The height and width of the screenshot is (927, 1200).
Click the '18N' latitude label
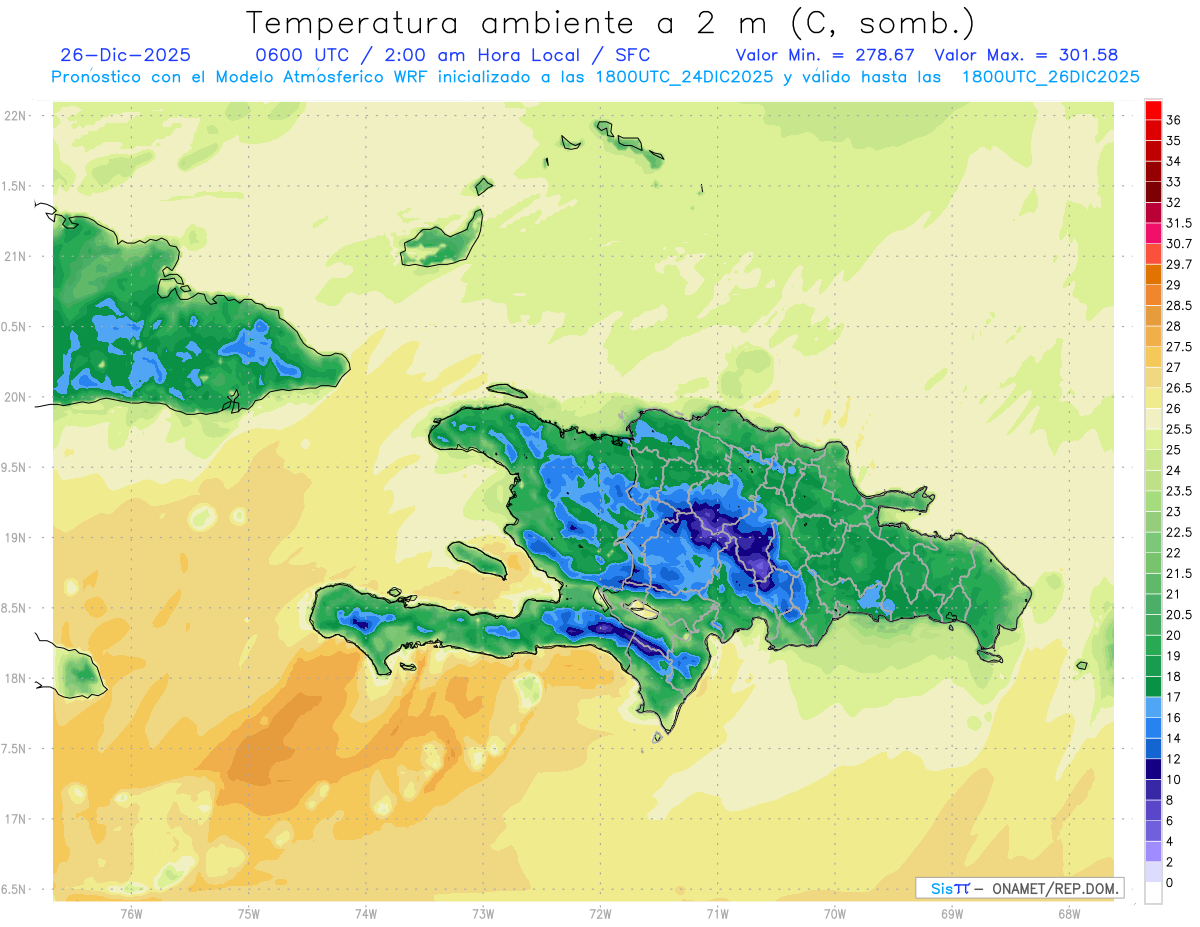pyautogui.click(x=15, y=678)
